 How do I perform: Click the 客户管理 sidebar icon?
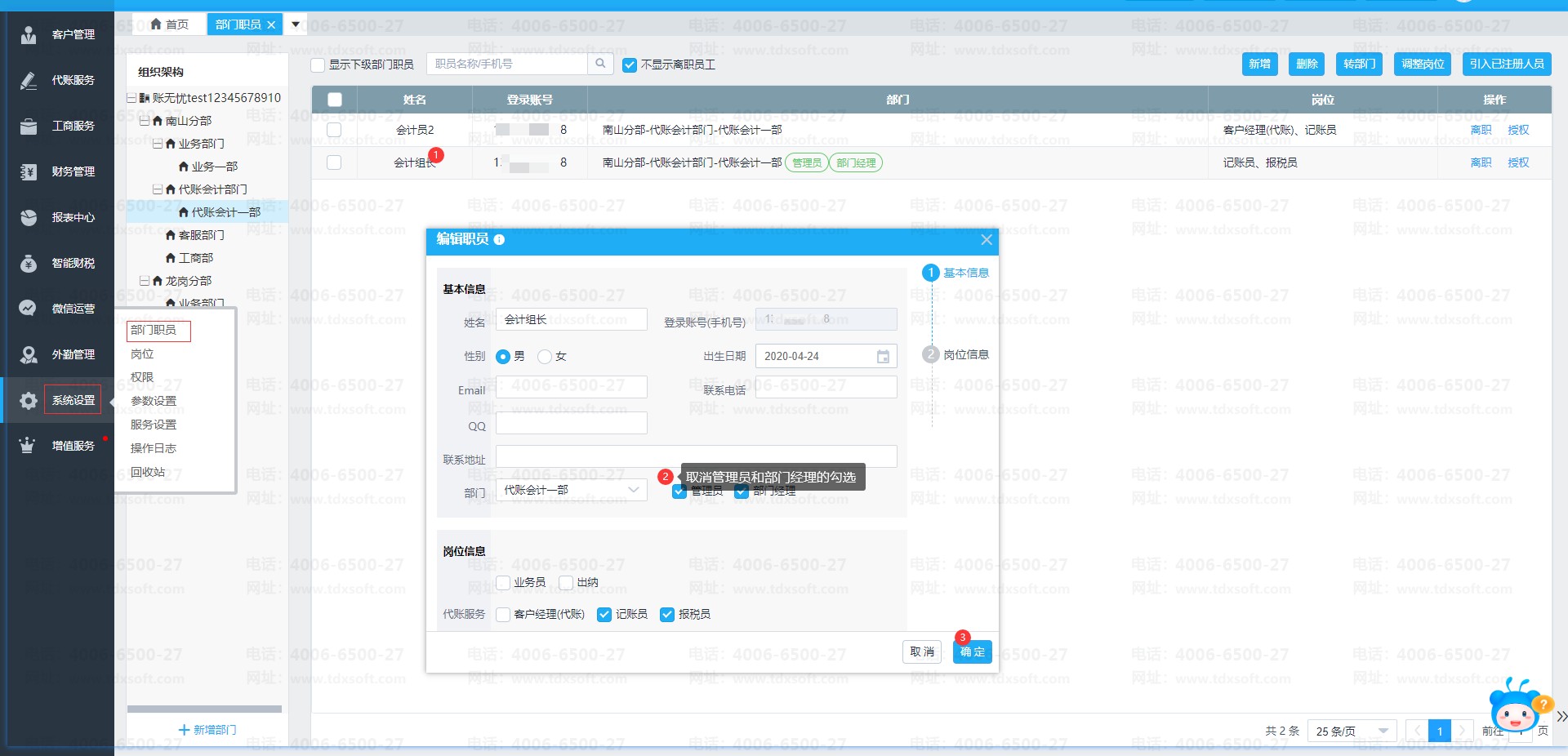coord(29,34)
